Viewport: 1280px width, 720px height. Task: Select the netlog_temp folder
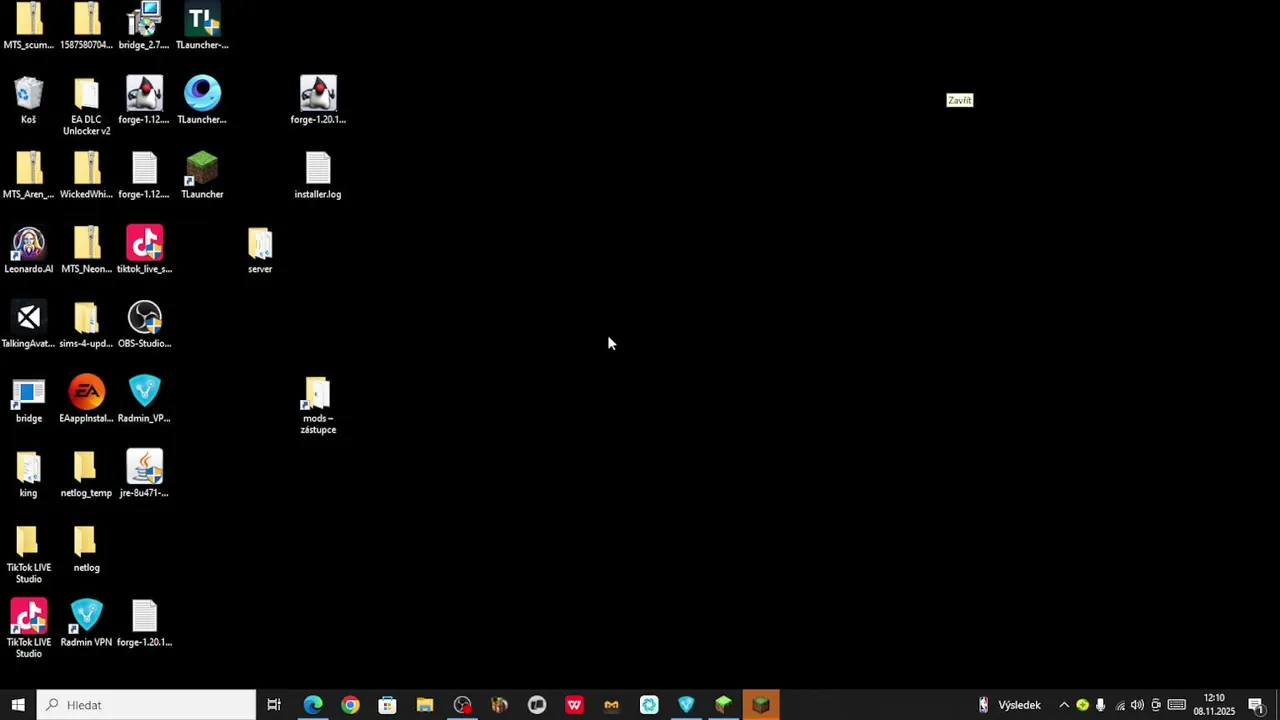coord(86,467)
